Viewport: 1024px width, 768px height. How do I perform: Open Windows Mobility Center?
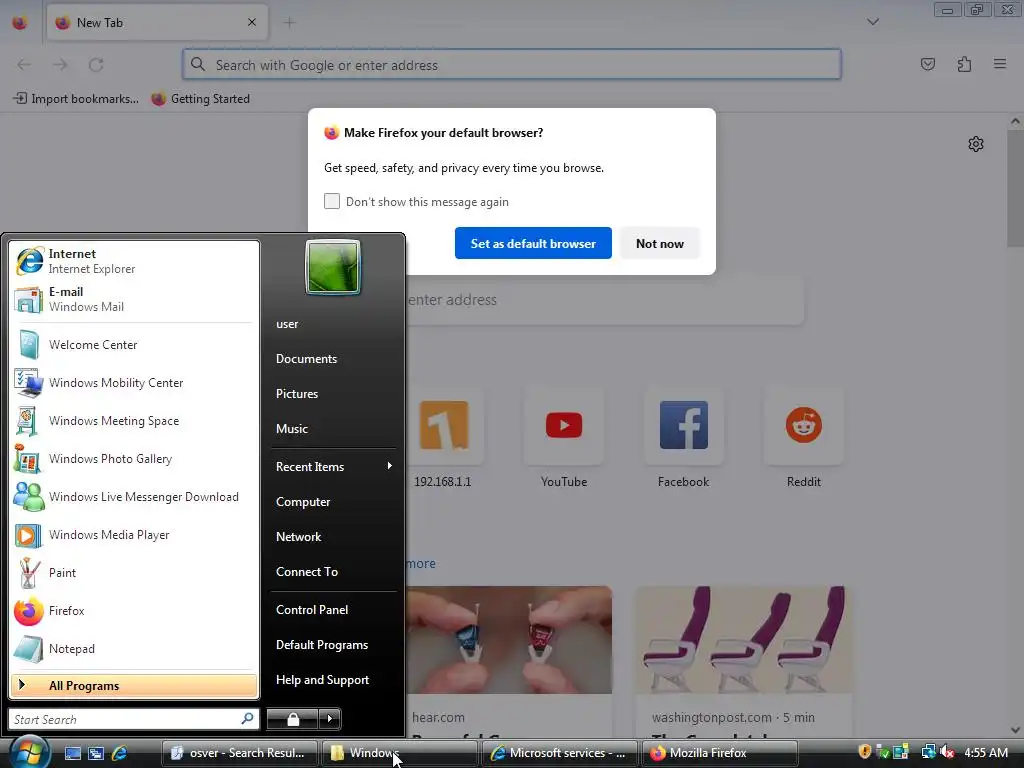tap(134, 382)
